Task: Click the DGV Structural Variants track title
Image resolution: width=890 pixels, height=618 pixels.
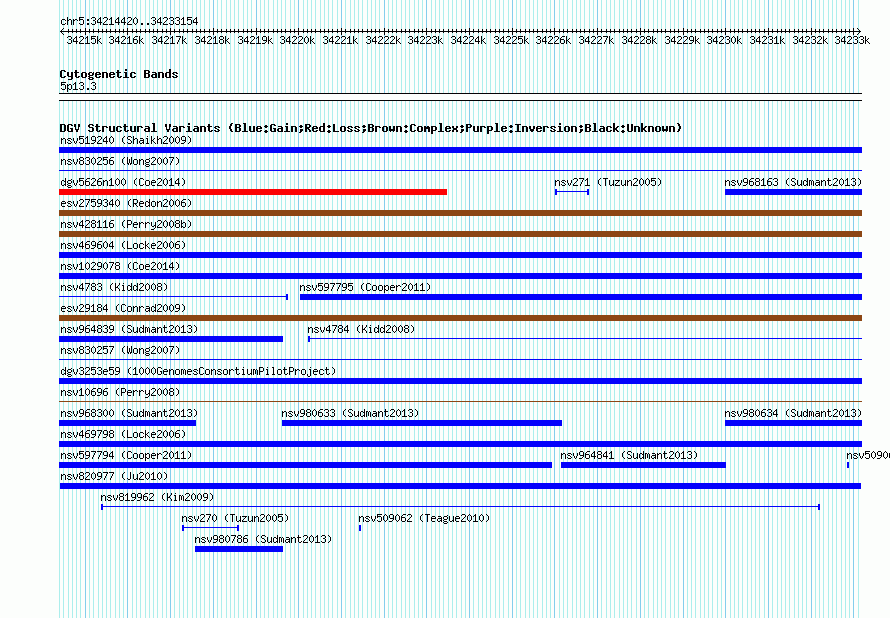Action: pyautogui.click(x=371, y=128)
